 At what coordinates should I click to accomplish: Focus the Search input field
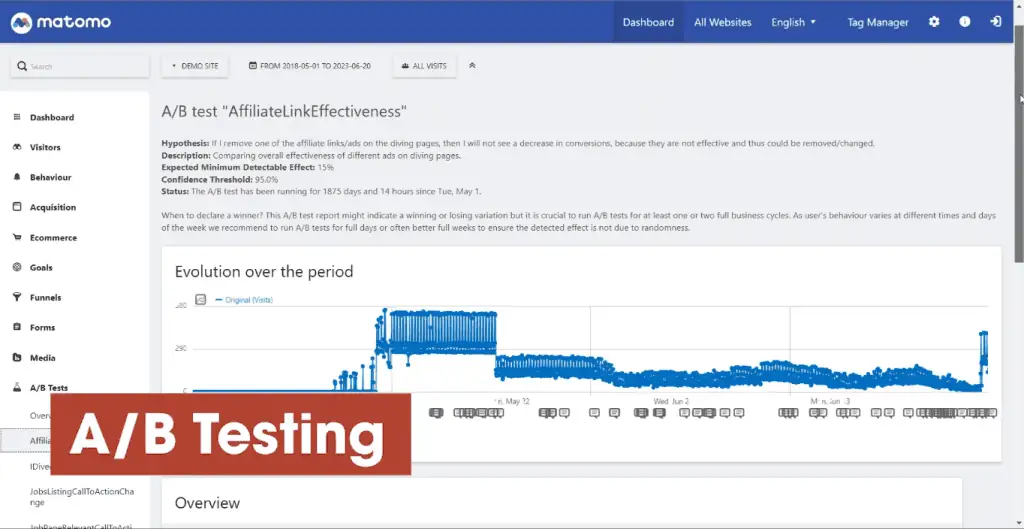point(80,66)
